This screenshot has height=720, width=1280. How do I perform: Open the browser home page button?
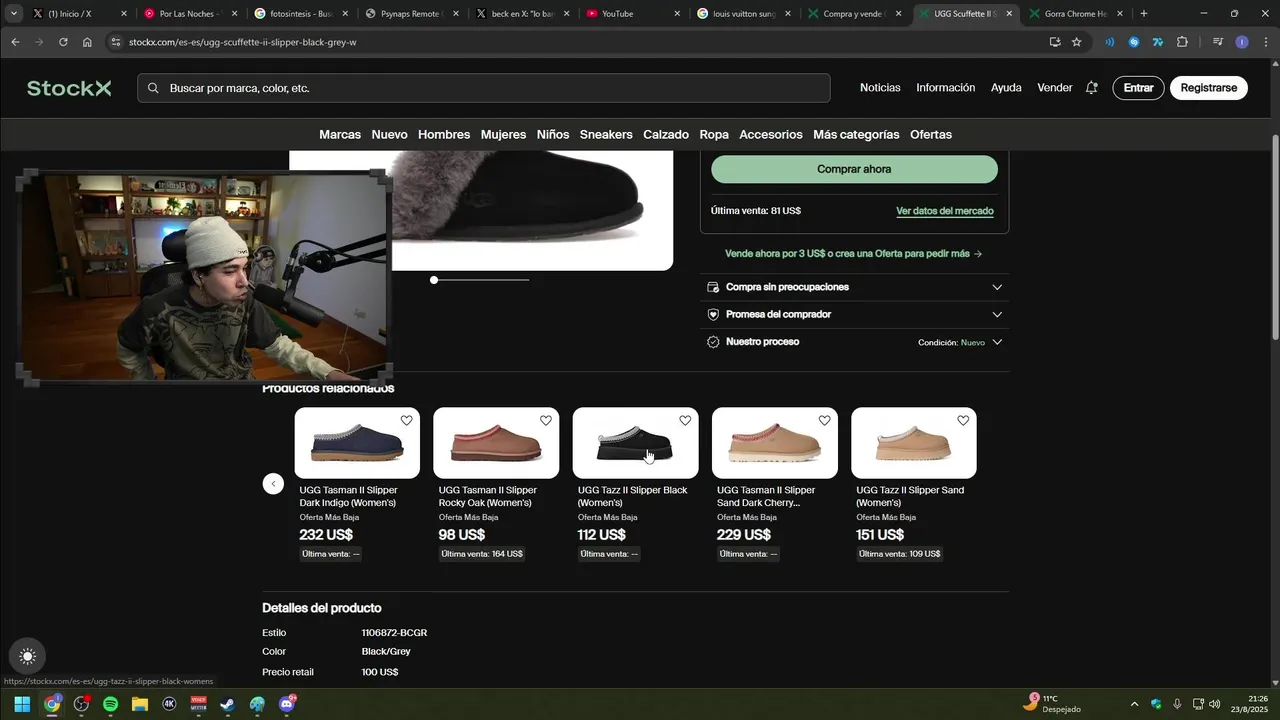(x=87, y=42)
